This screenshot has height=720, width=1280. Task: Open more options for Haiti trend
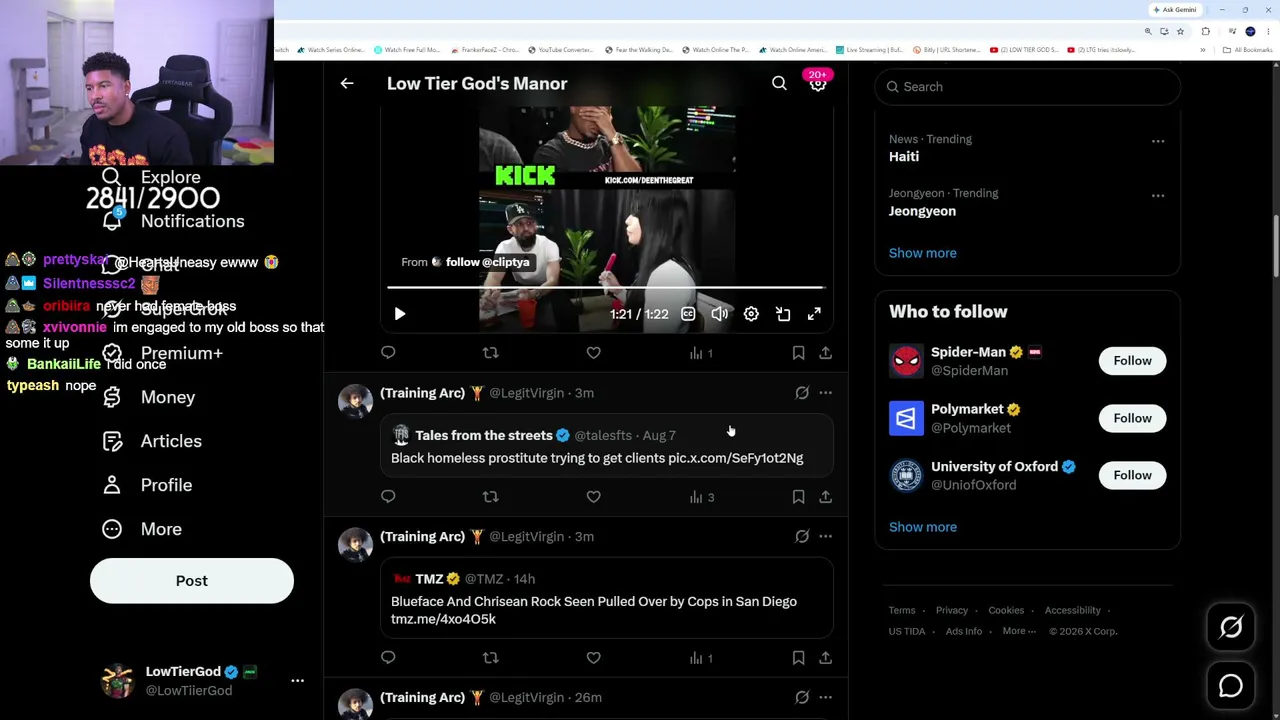[x=1158, y=141]
